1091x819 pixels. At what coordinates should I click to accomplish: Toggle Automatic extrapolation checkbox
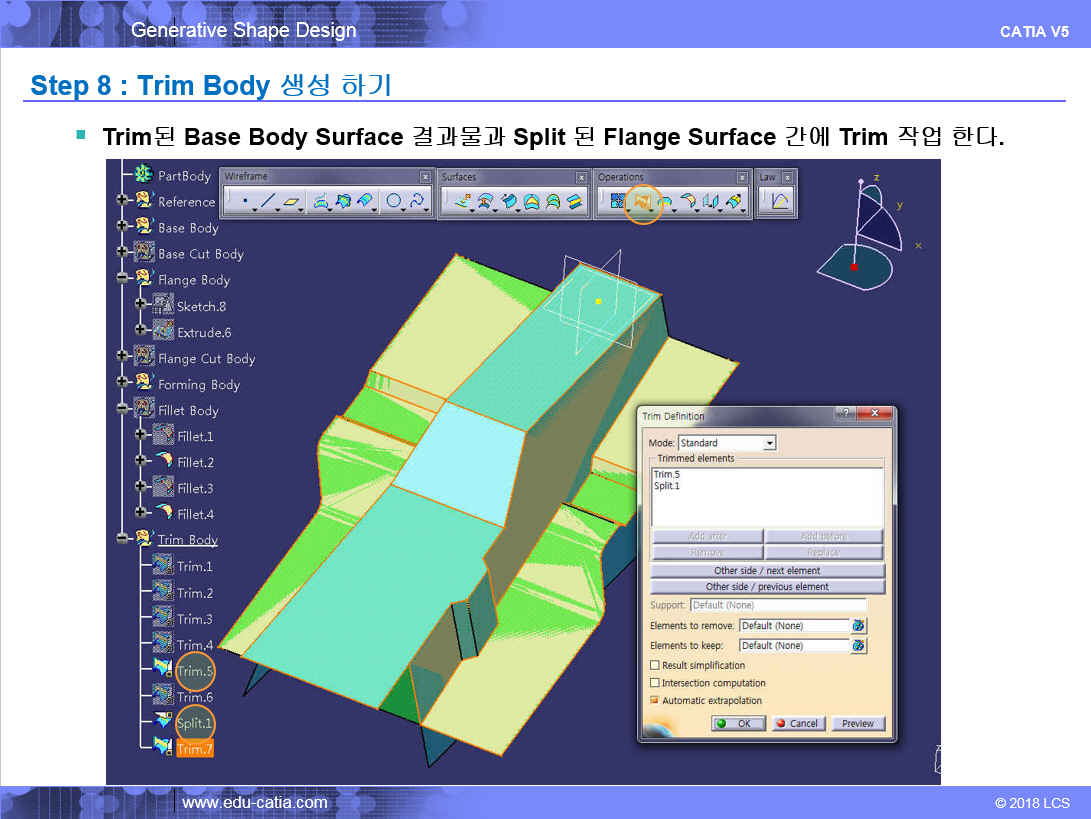click(x=655, y=701)
